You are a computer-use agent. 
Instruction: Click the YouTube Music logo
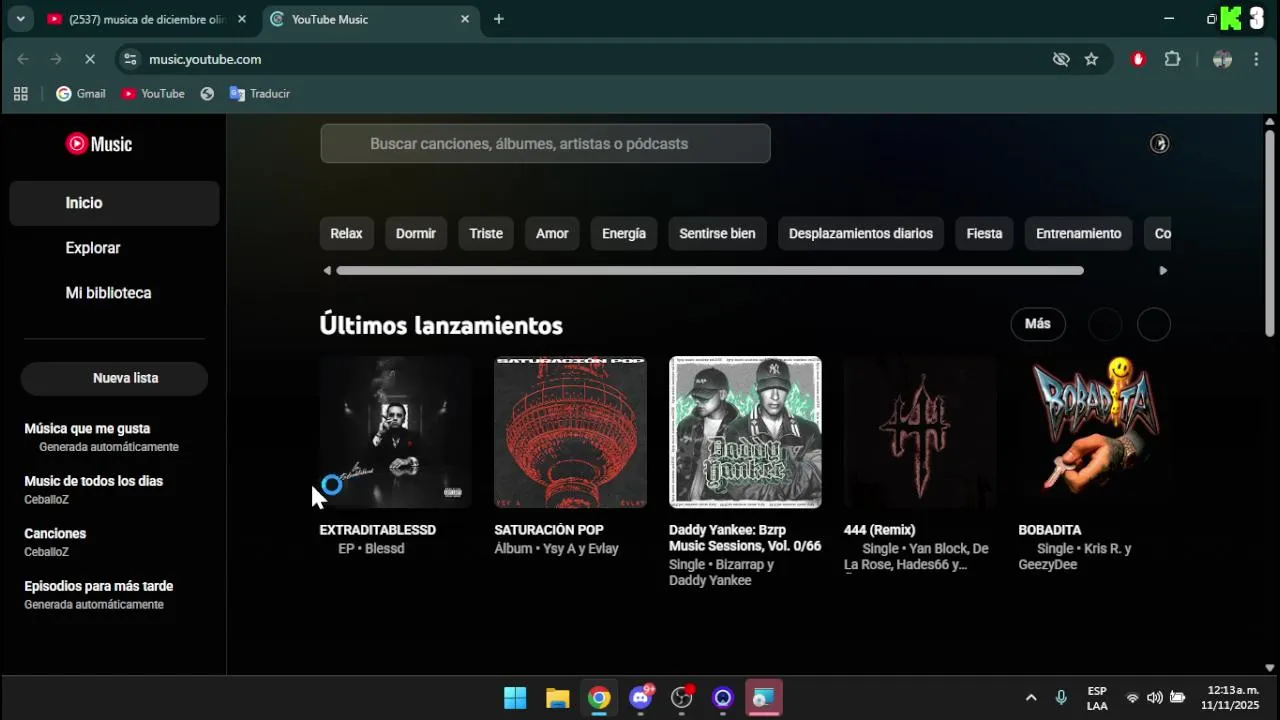pyautogui.click(x=99, y=144)
